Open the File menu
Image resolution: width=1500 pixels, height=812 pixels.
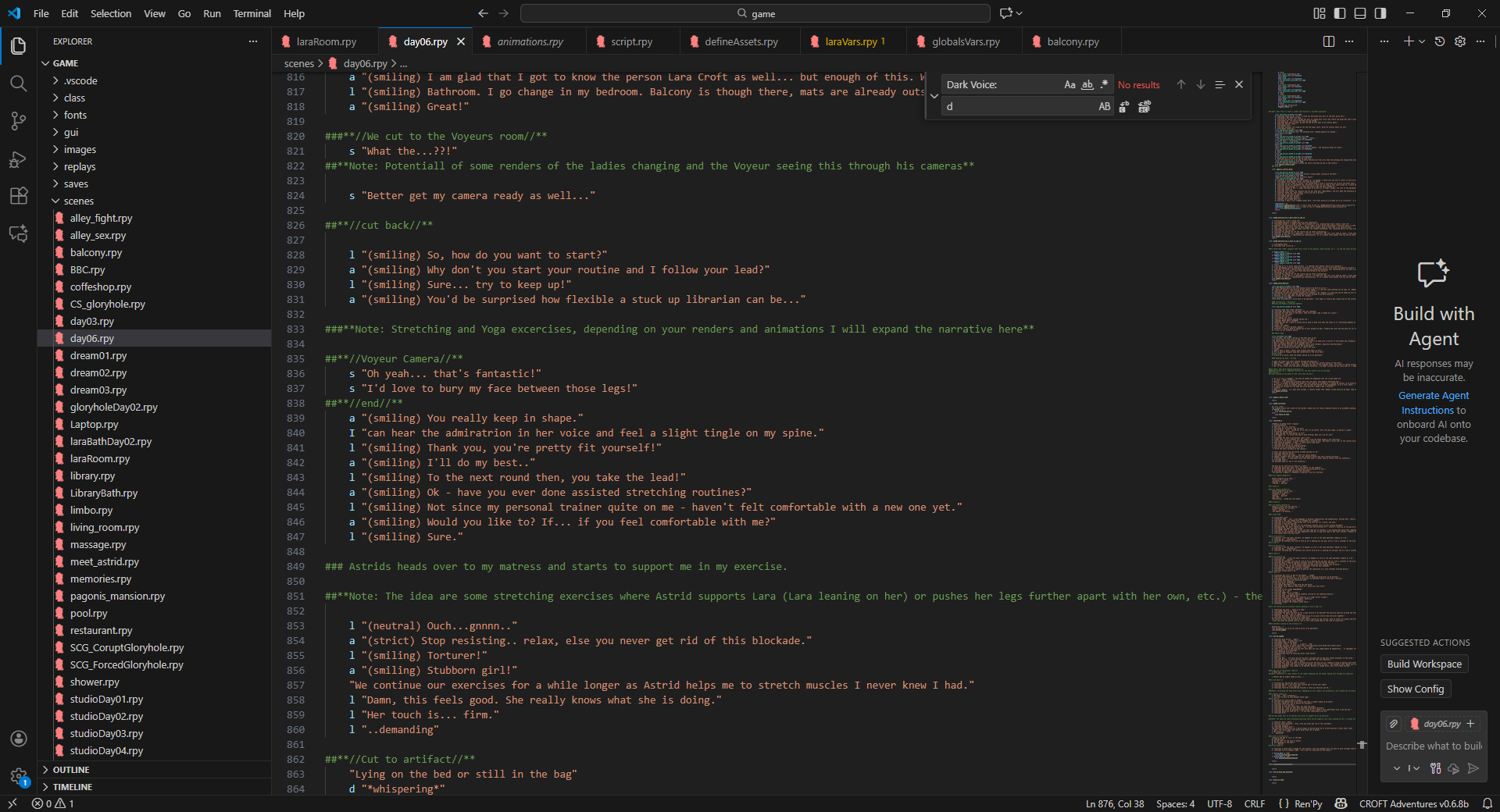41,13
